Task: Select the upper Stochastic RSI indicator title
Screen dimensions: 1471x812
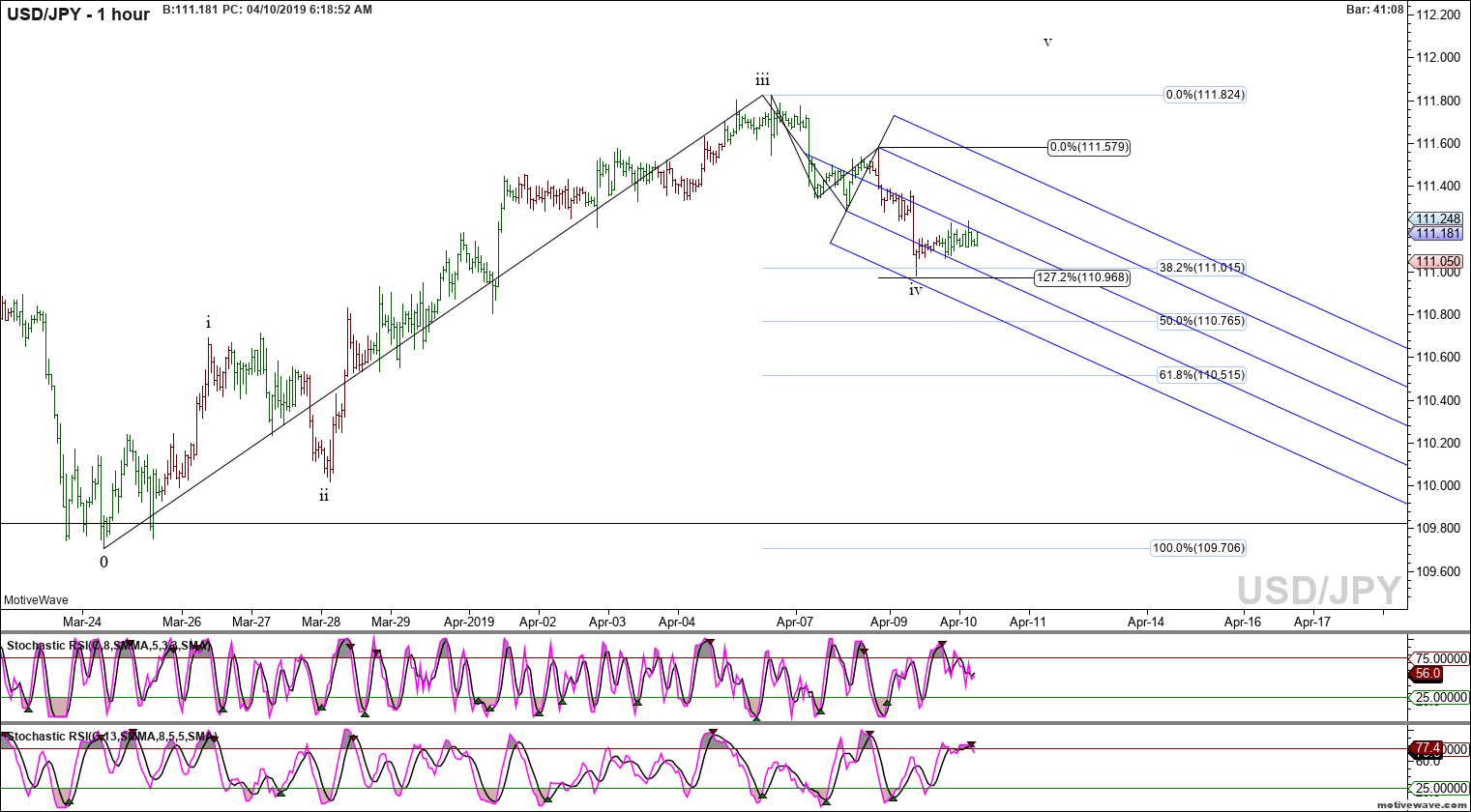Action: click(x=108, y=646)
